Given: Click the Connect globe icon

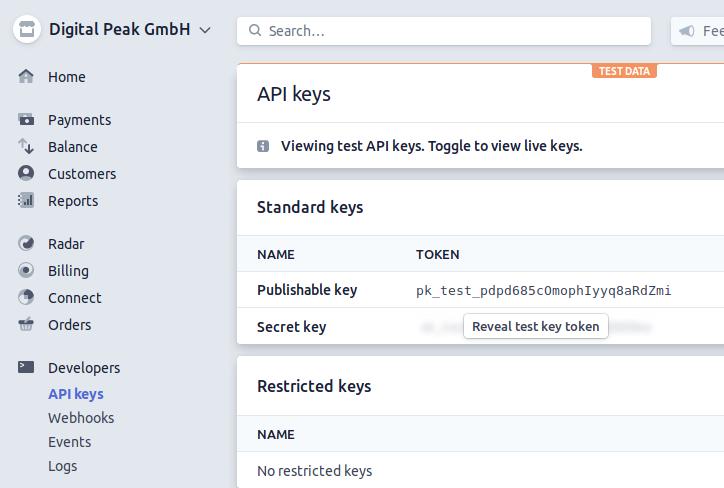Looking at the screenshot, I should pos(27,298).
